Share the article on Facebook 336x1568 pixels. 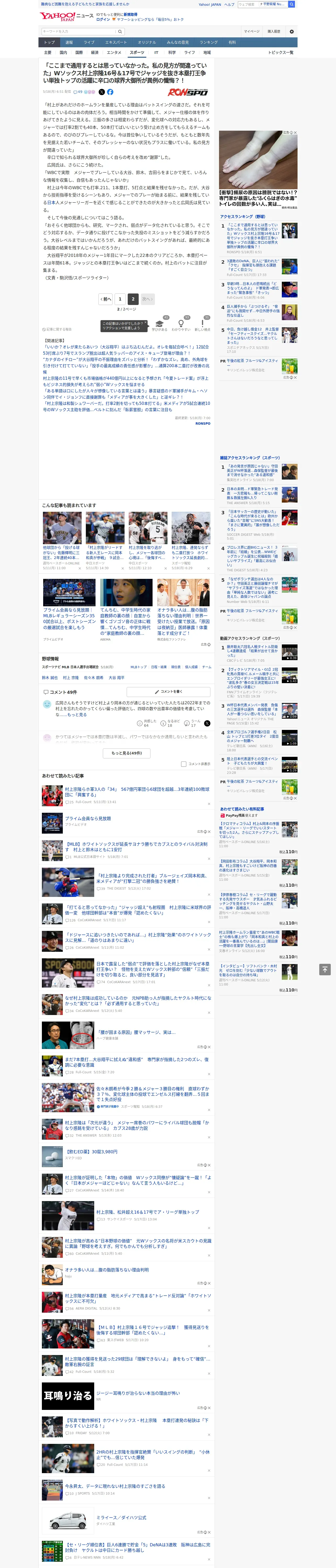pos(110,92)
